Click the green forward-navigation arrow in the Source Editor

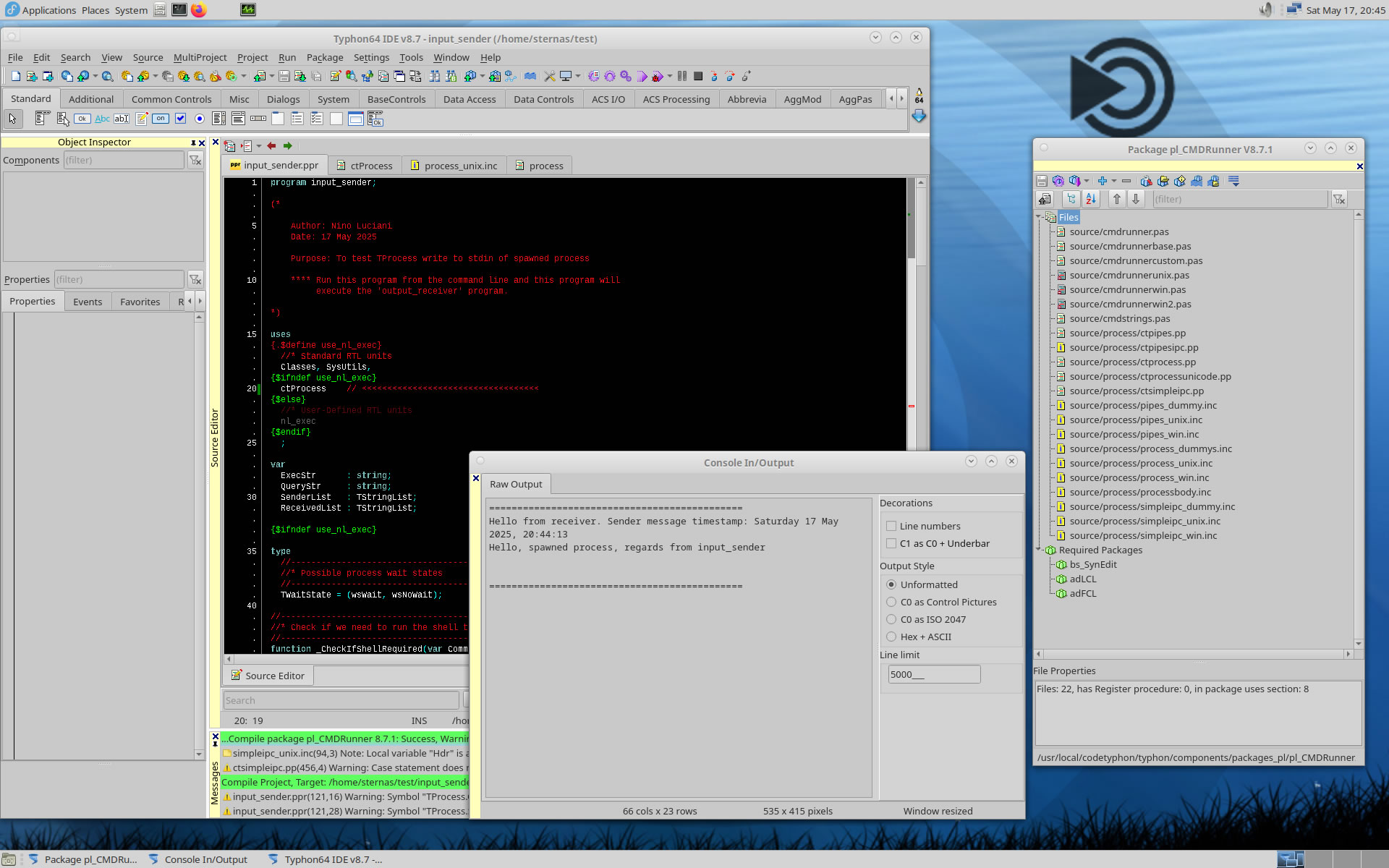287,146
